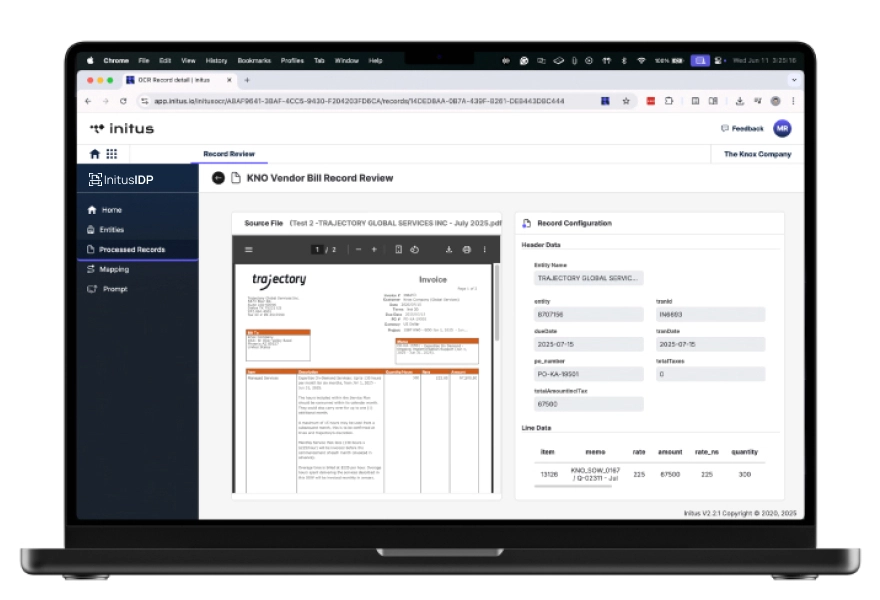Click the home icon in the top bar
The height and width of the screenshot is (600, 880).
[x=95, y=154]
